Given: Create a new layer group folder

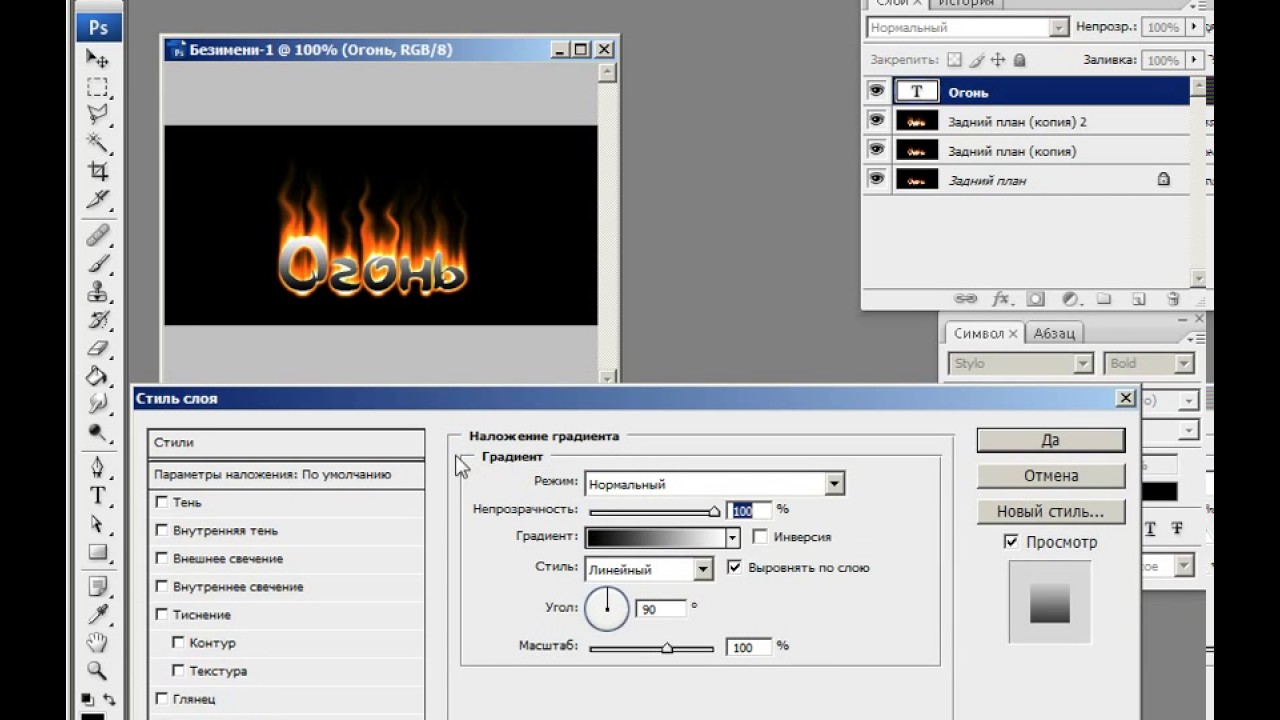Looking at the screenshot, I should [x=1104, y=299].
